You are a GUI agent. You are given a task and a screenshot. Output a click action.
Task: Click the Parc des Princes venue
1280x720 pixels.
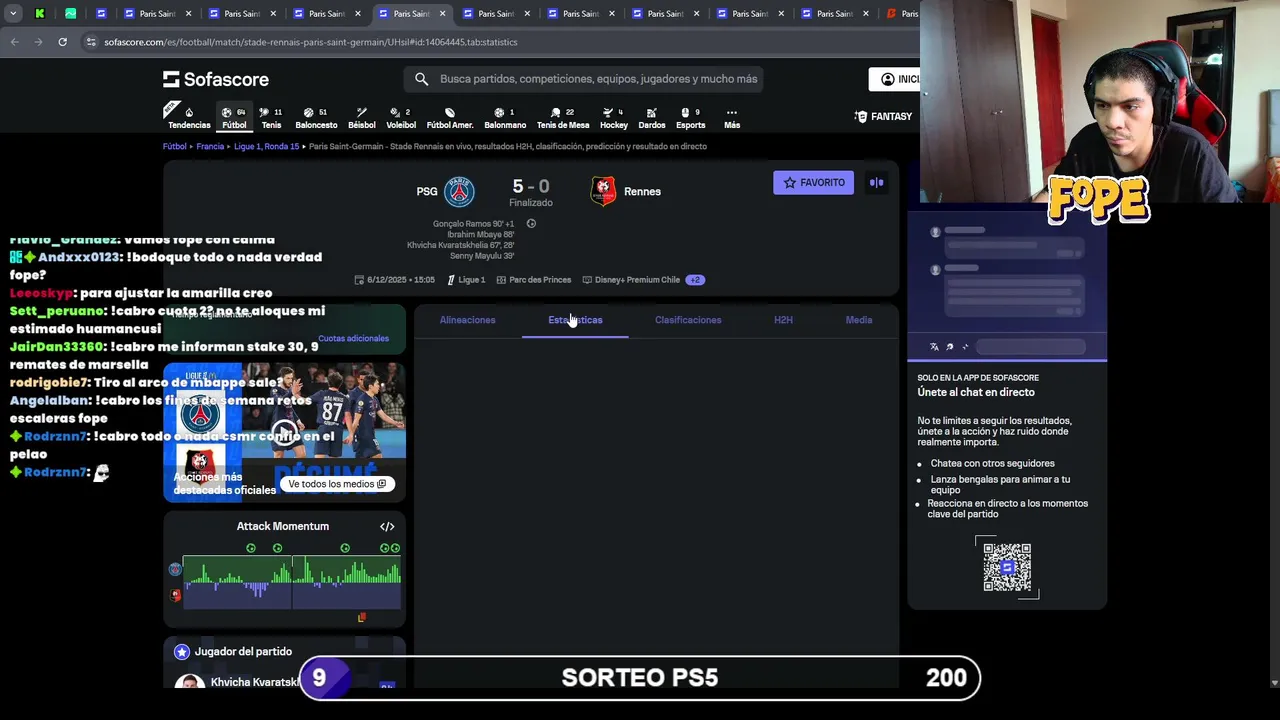(x=533, y=280)
